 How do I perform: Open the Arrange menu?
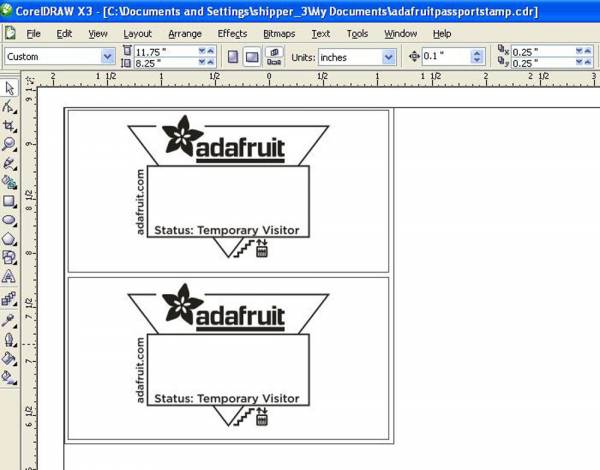point(185,34)
